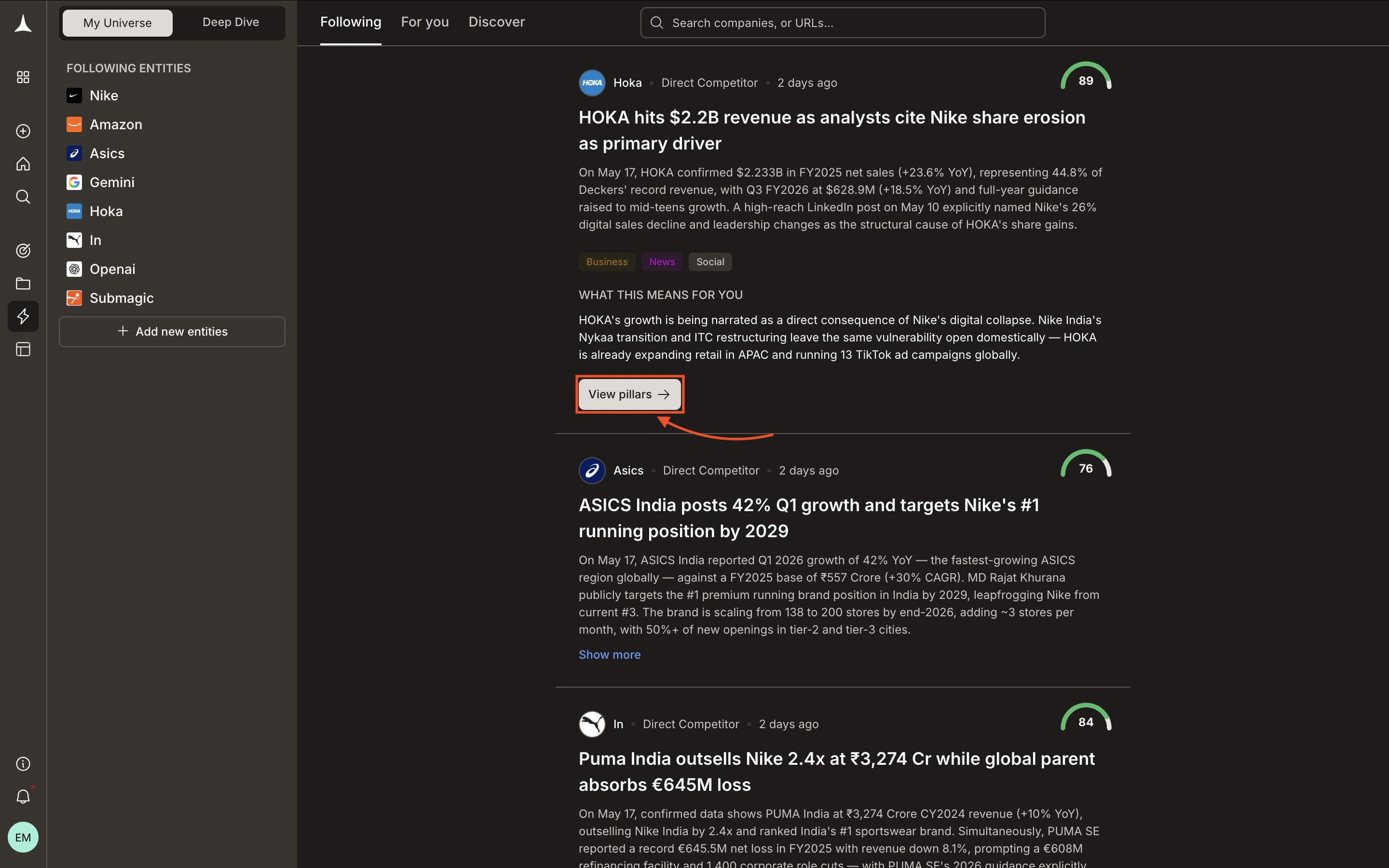Open the For you tab
Screen dimensions: 1389x868
[x=425, y=22]
